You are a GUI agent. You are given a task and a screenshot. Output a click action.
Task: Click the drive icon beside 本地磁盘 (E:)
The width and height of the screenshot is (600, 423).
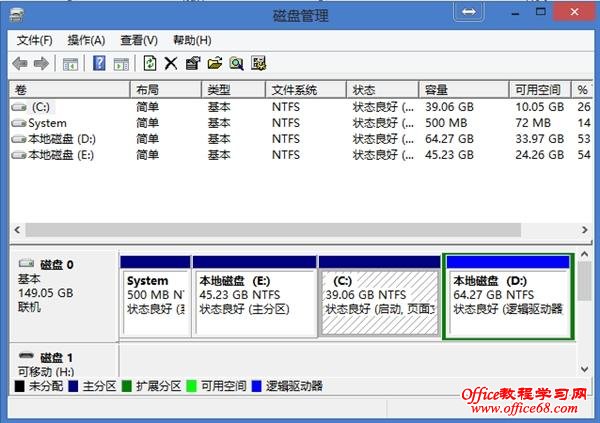pos(19,155)
